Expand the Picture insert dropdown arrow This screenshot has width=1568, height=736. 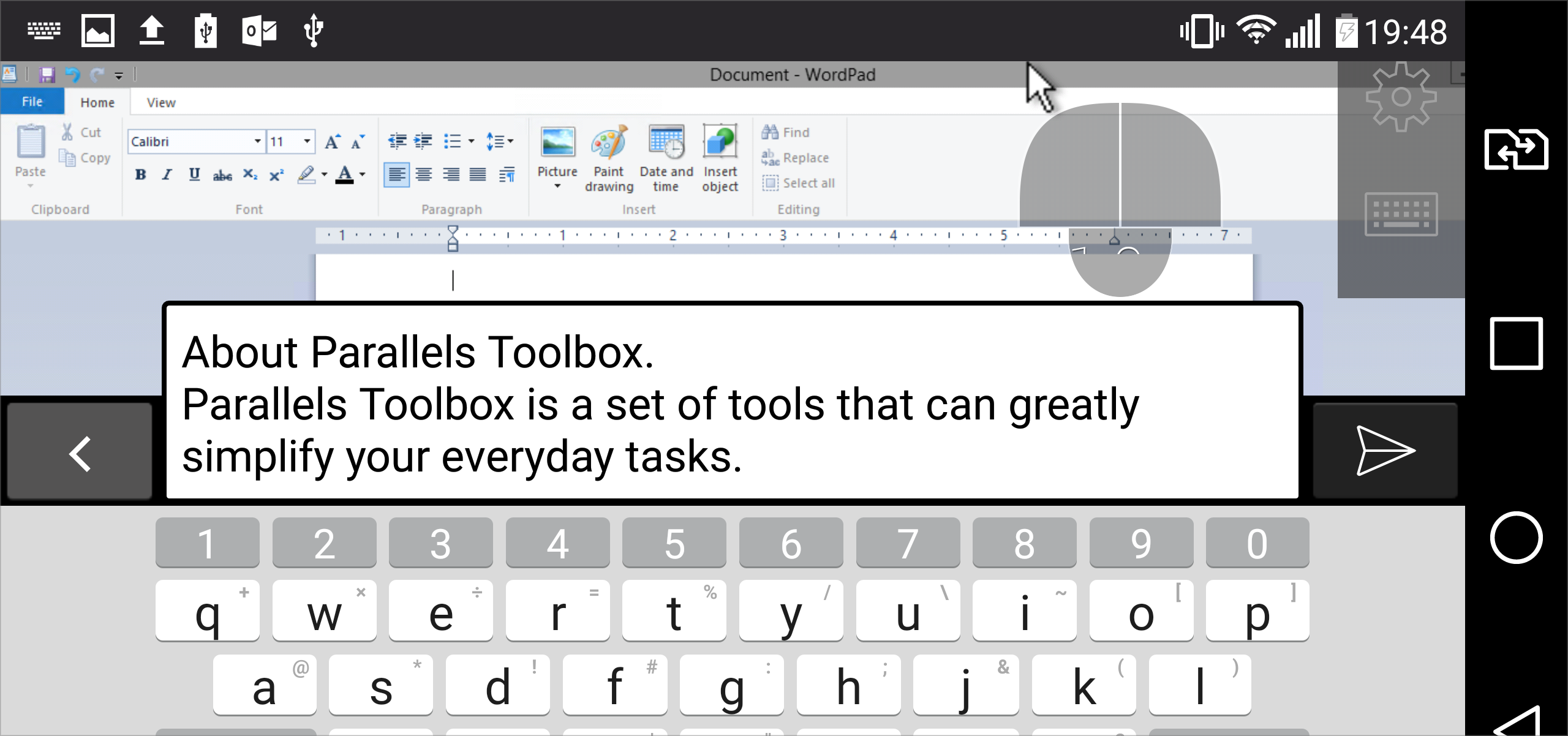click(557, 186)
